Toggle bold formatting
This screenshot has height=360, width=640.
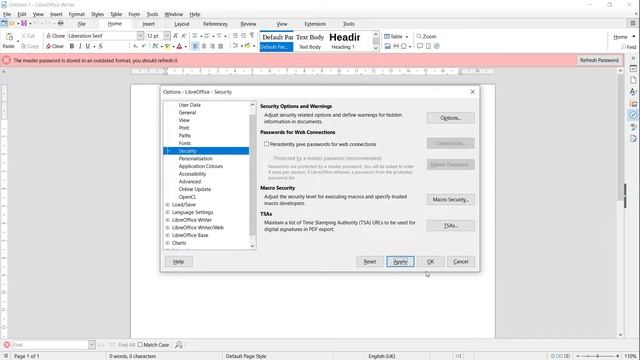(72, 46)
